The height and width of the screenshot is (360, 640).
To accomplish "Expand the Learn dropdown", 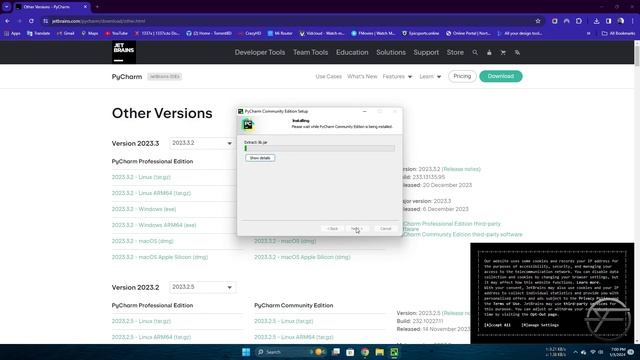I will tap(430, 76).
